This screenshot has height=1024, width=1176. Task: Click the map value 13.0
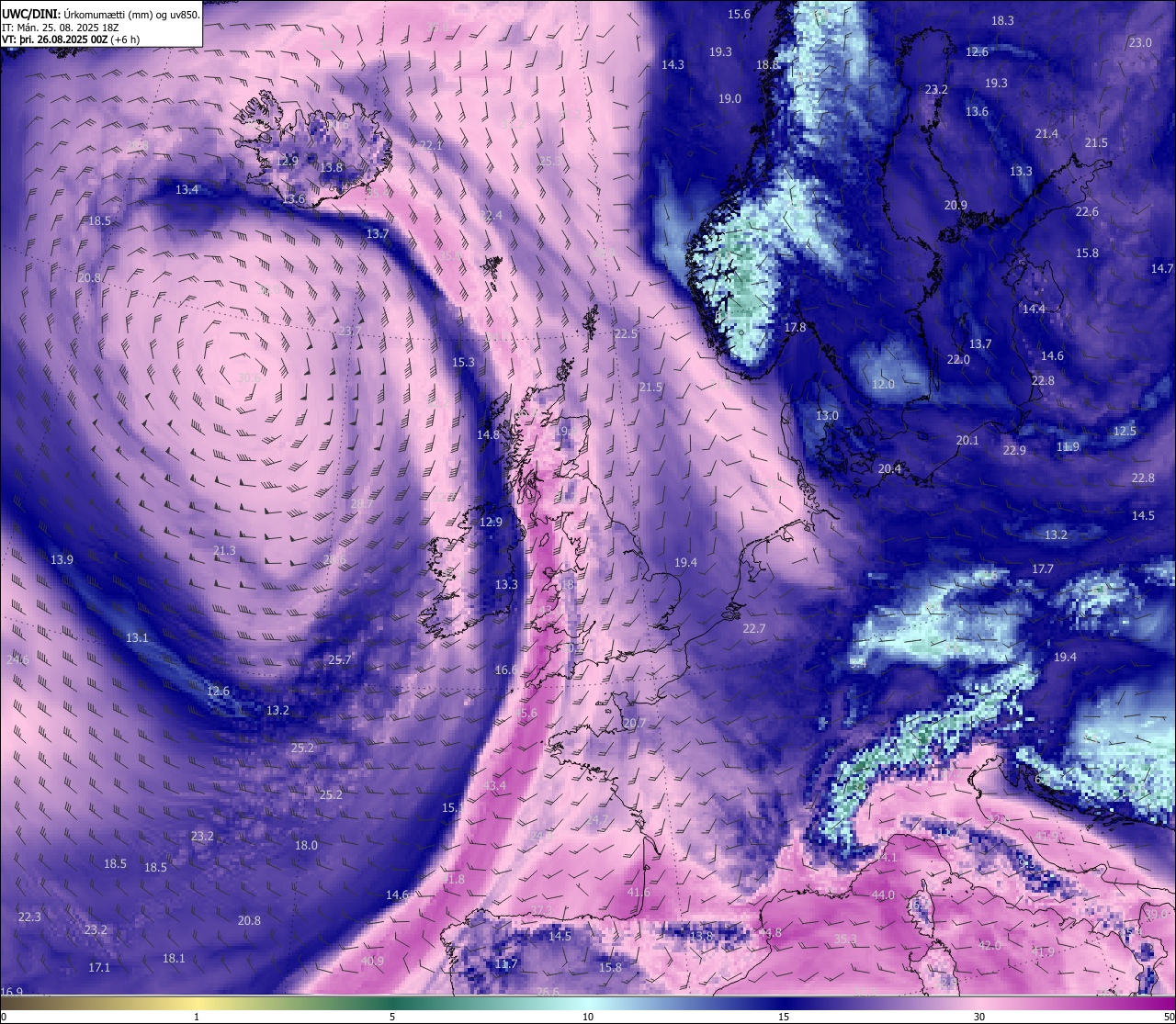click(x=827, y=415)
